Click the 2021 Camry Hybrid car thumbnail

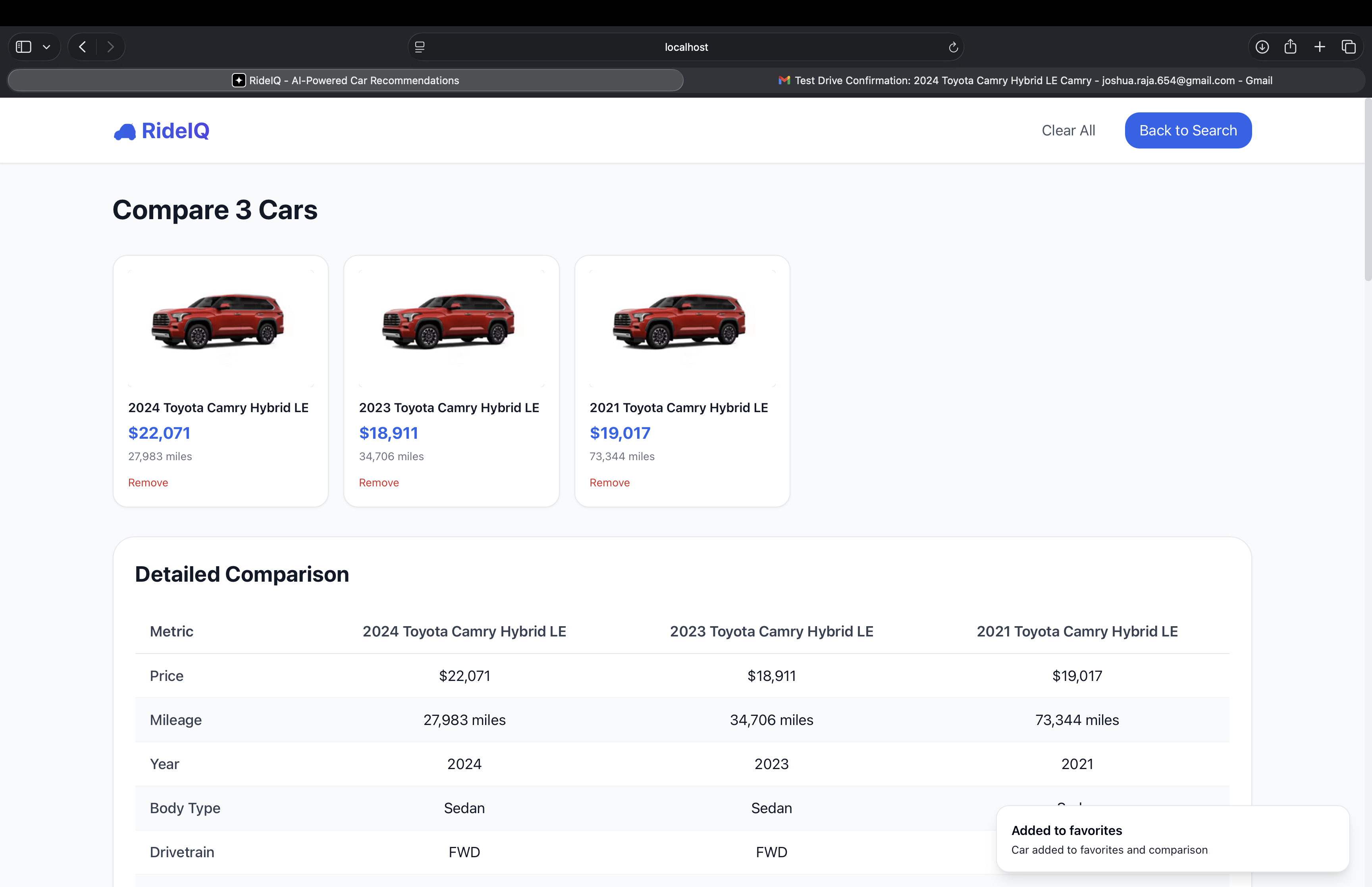tap(682, 321)
